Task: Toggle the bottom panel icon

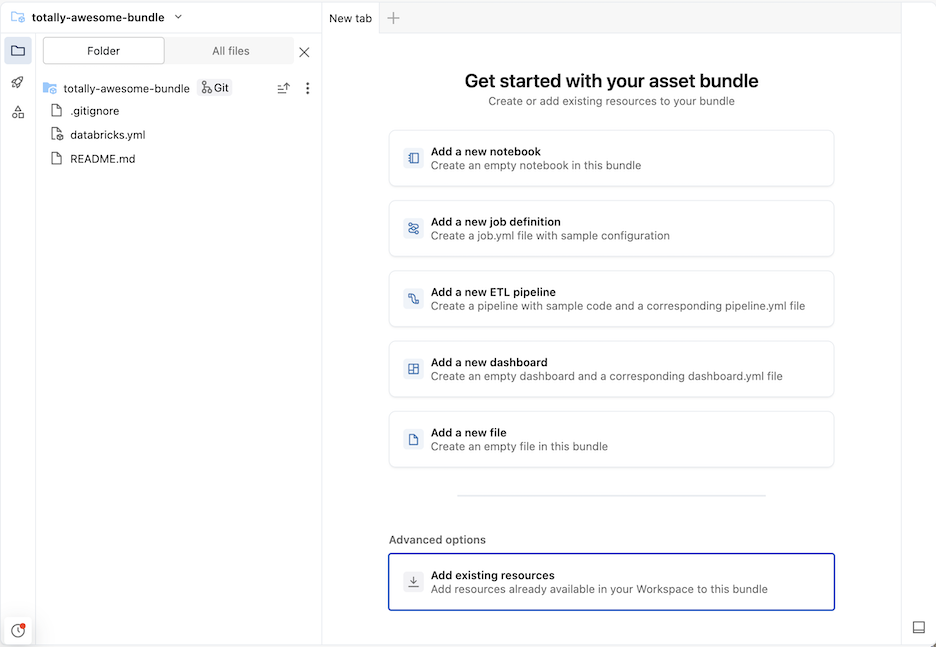Action: point(919,627)
